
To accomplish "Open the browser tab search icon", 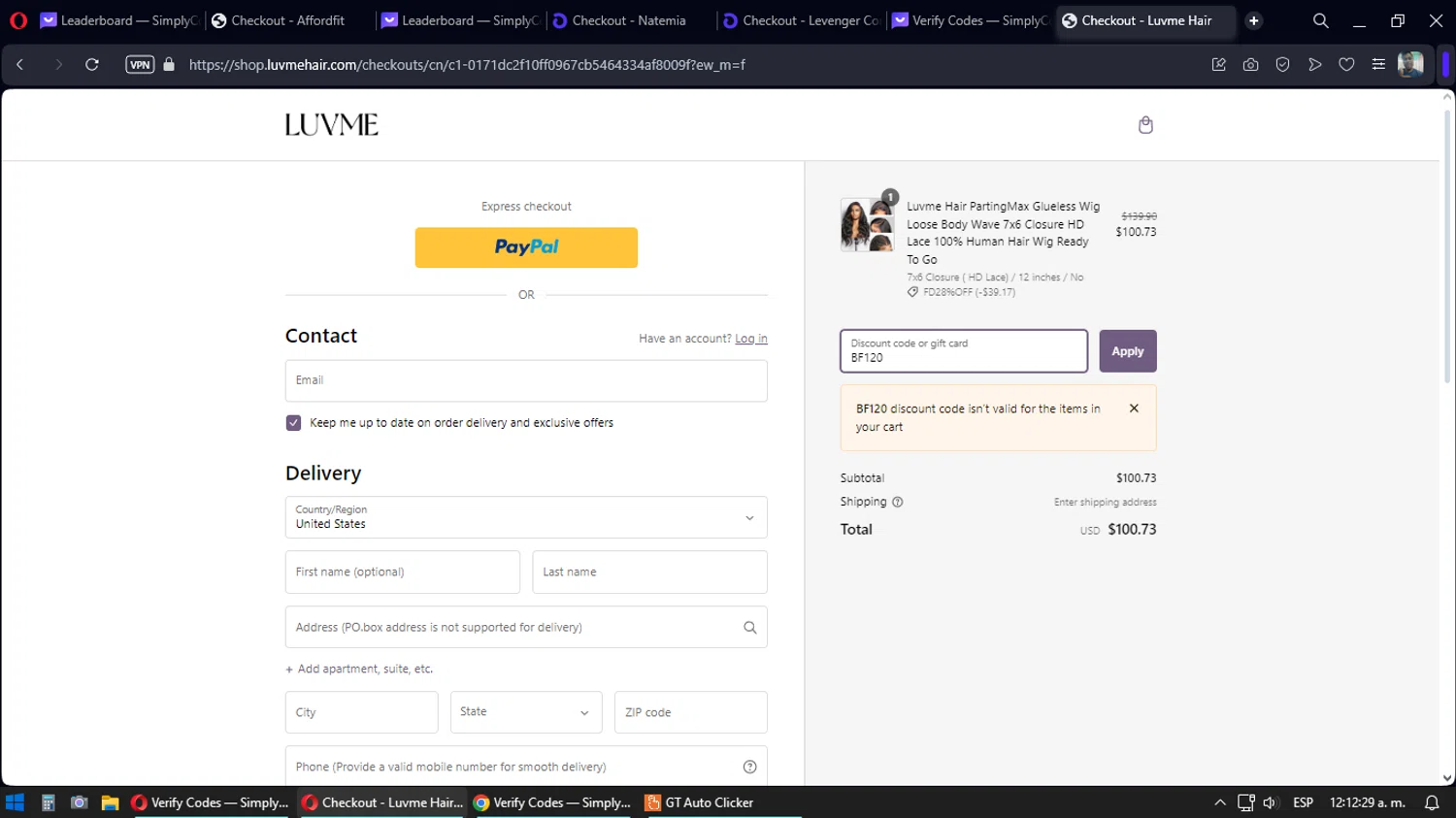I will click(x=1321, y=20).
